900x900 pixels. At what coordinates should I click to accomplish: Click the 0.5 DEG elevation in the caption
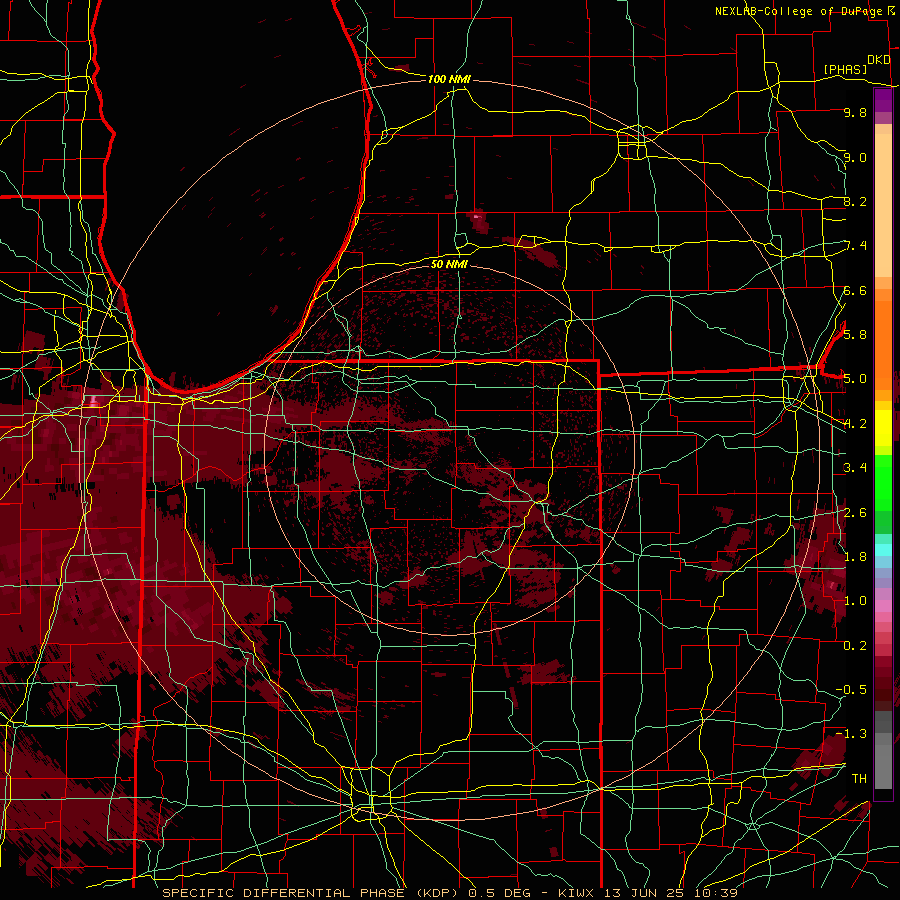tap(501, 893)
